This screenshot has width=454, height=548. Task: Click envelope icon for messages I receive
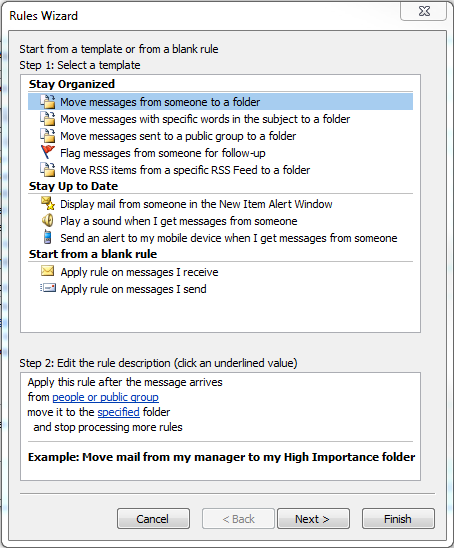(48, 271)
